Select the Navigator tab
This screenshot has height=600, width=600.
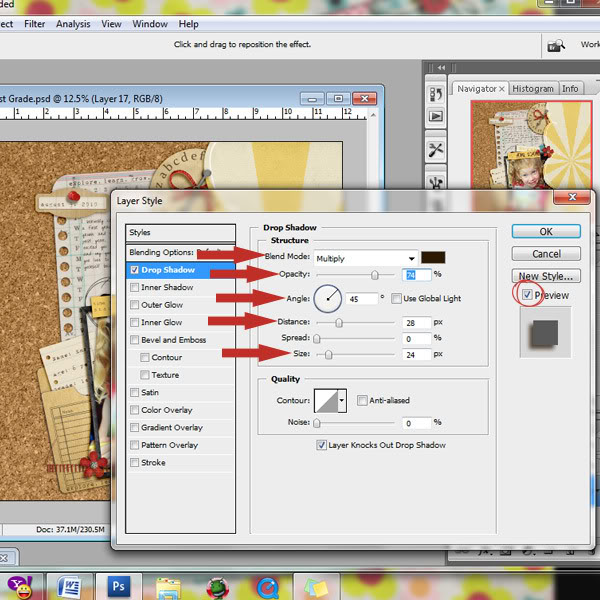pyautogui.click(x=477, y=89)
